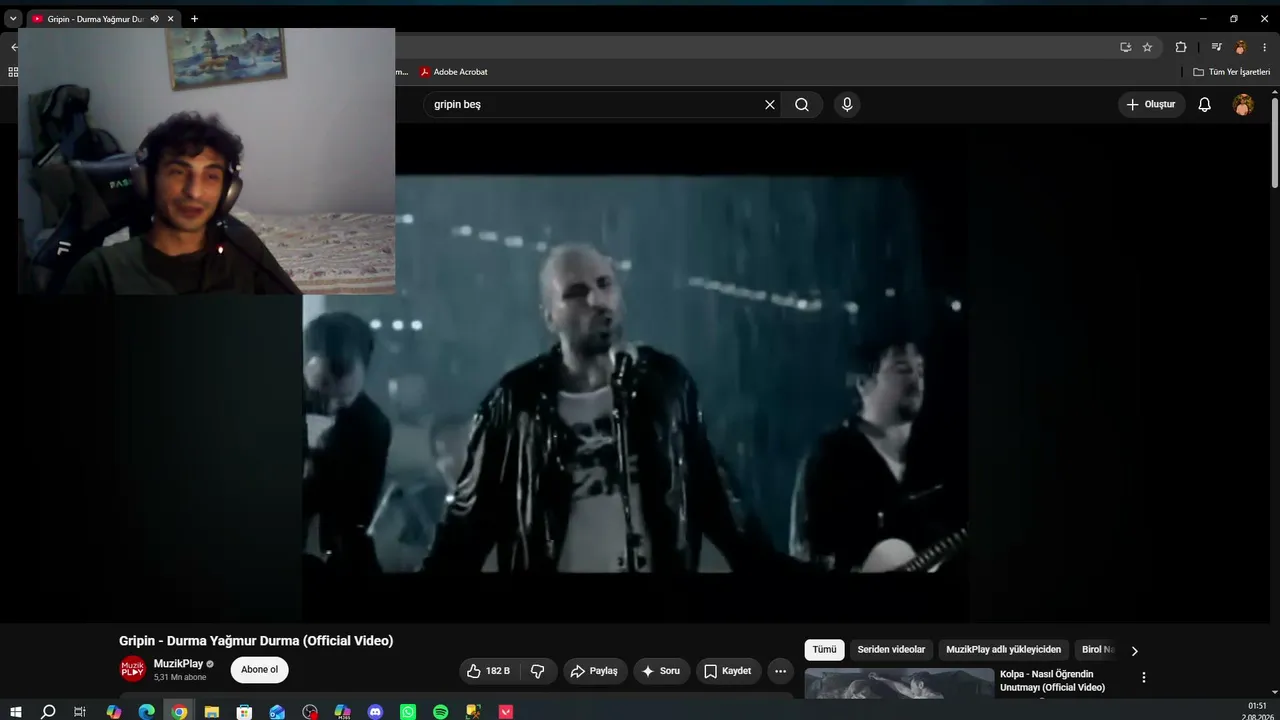Open Microsoft 365 Copilot from the taskbar
1280x720 pixels.
click(342, 712)
